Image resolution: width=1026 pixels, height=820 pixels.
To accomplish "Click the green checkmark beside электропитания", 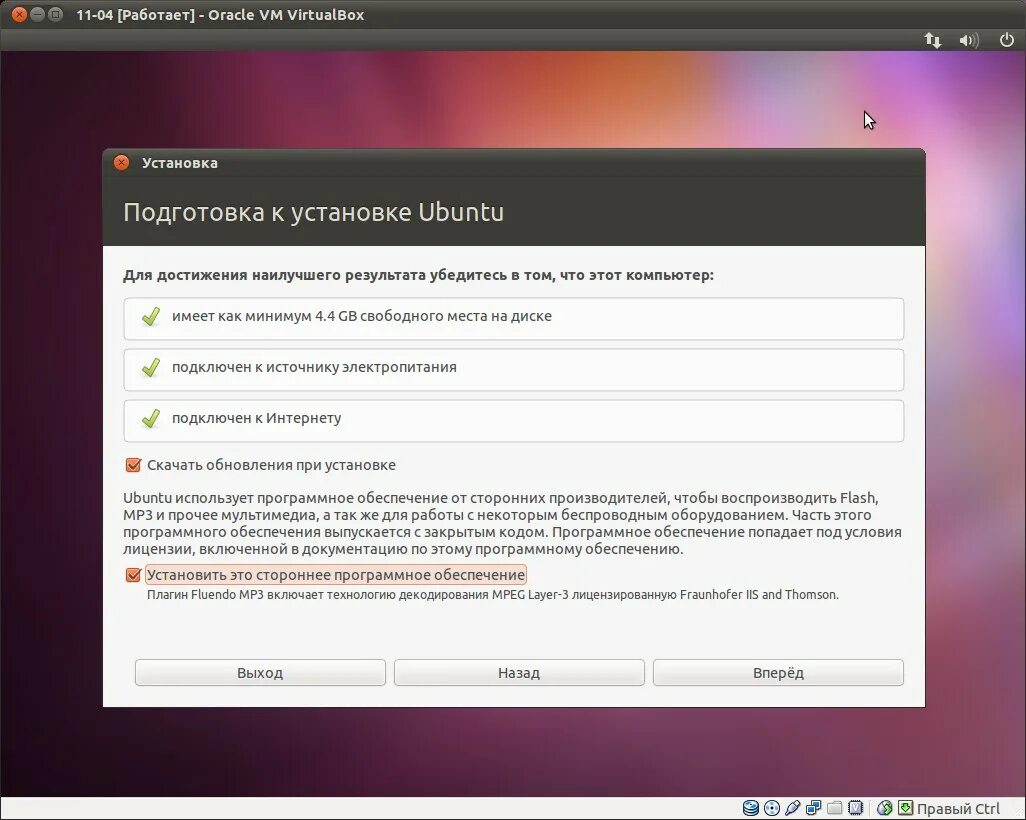I will pyautogui.click(x=151, y=368).
